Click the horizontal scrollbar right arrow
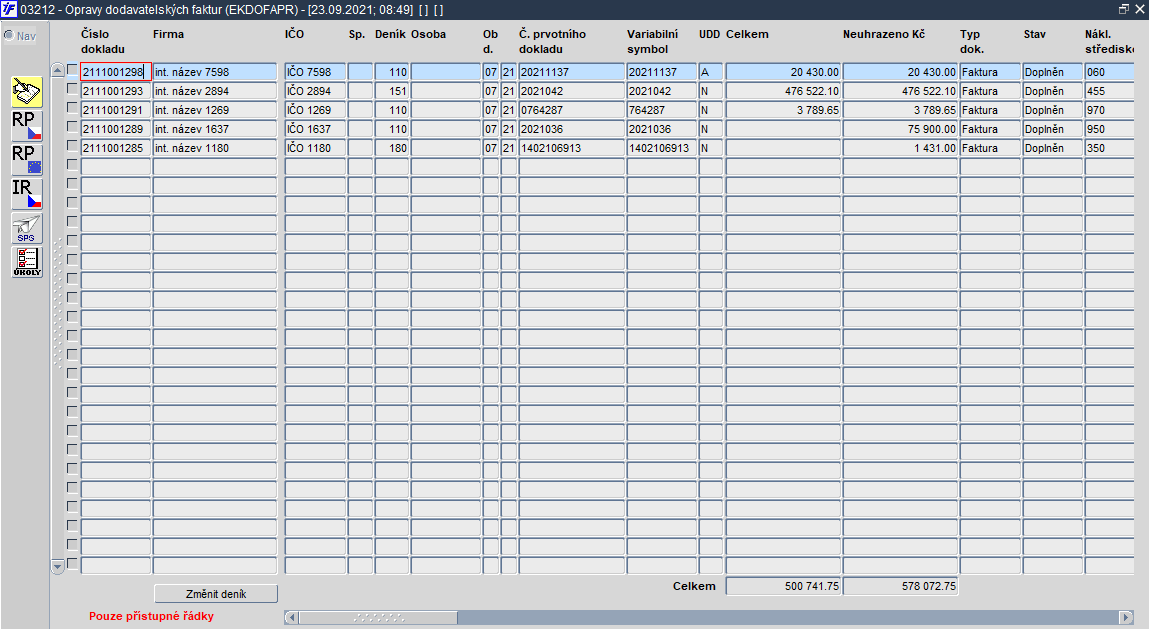The width and height of the screenshot is (1149, 629). tap(1126, 617)
